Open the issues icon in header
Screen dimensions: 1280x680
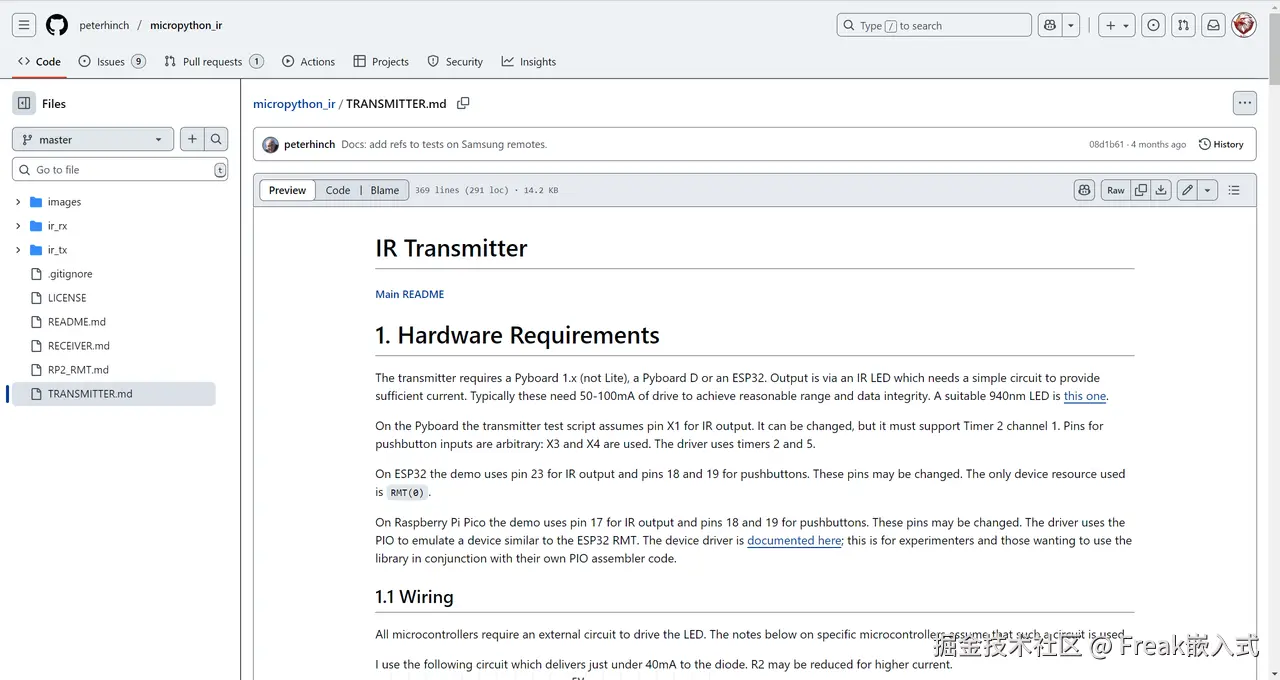coord(1154,25)
